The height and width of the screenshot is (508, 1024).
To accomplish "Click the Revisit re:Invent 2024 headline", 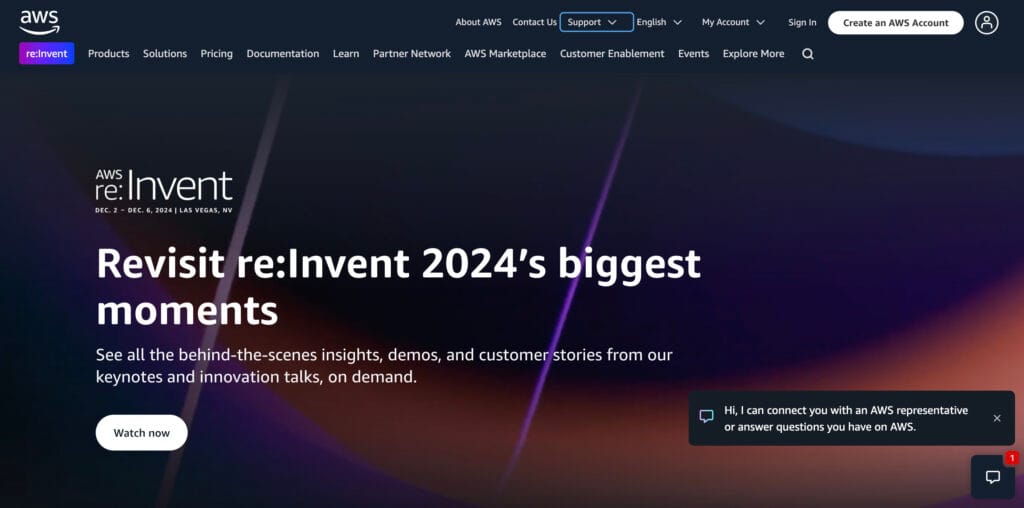I will pos(398,286).
